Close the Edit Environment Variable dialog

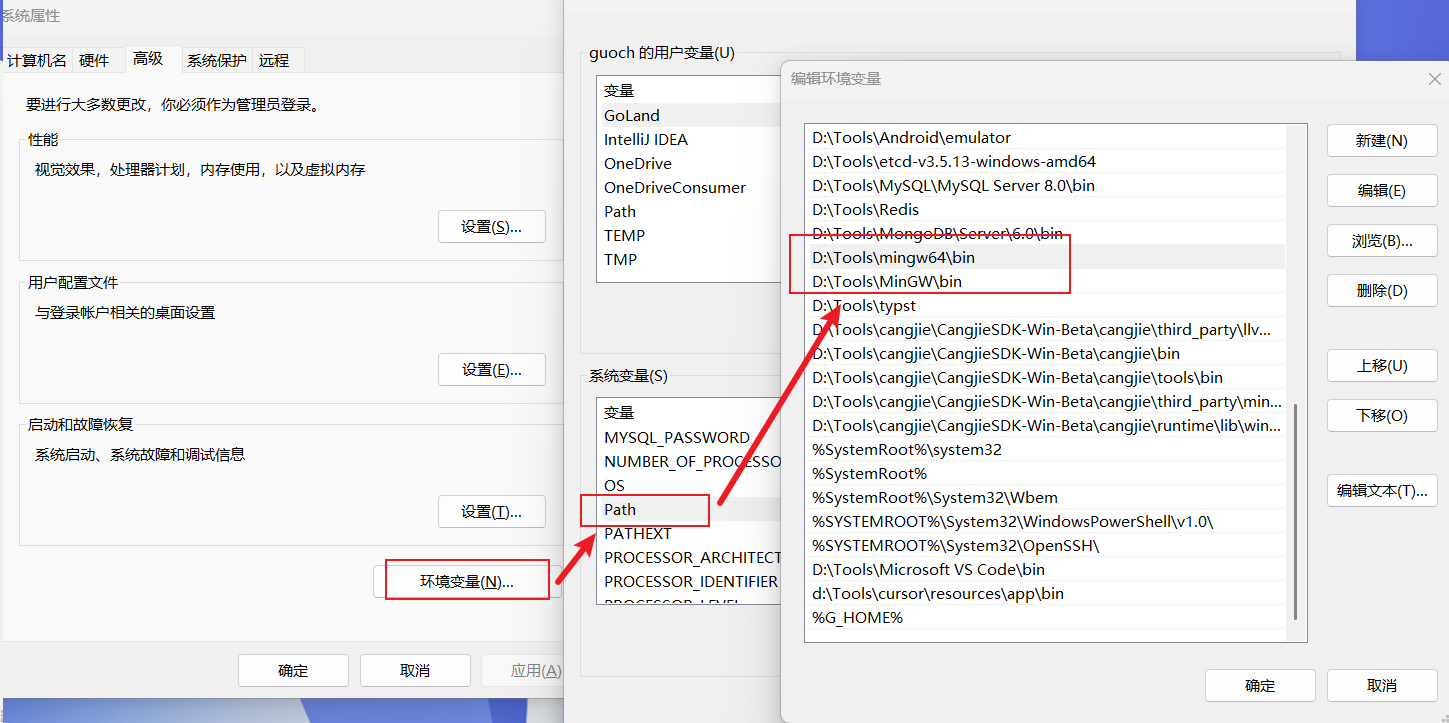[1434, 79]
